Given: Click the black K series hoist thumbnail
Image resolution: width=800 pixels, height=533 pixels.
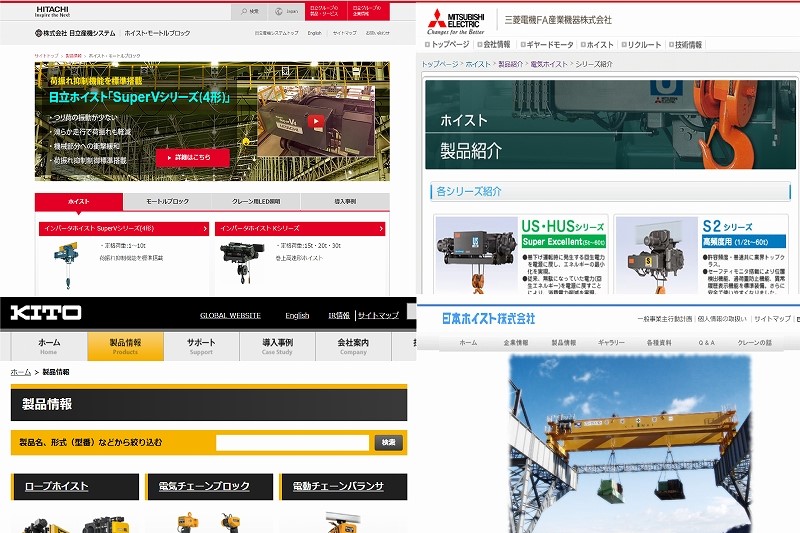Looking at the screenshot, I should pyautogui.click(x=243, y=262).
